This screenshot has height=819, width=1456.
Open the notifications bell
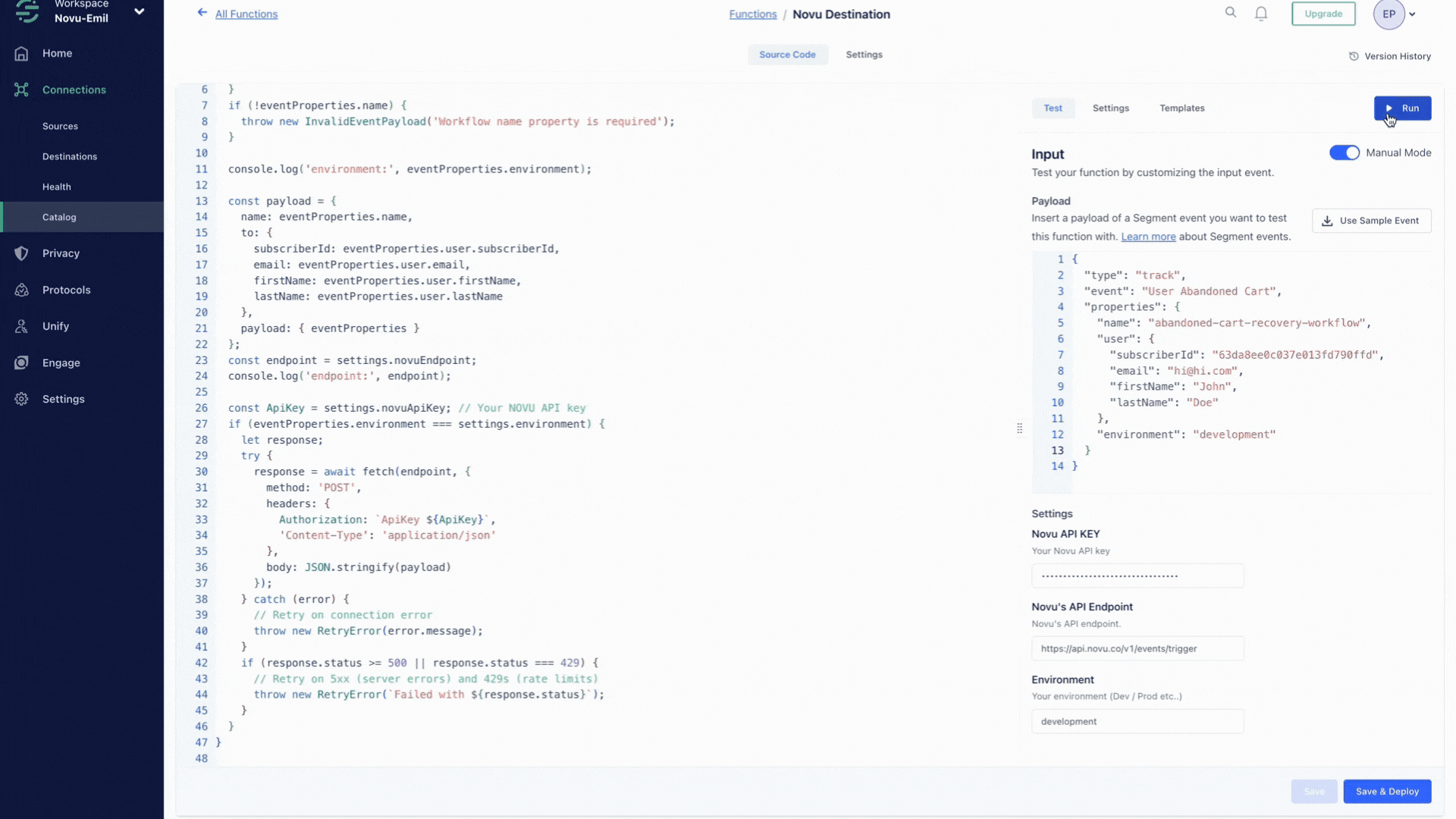click(1260, 14)
